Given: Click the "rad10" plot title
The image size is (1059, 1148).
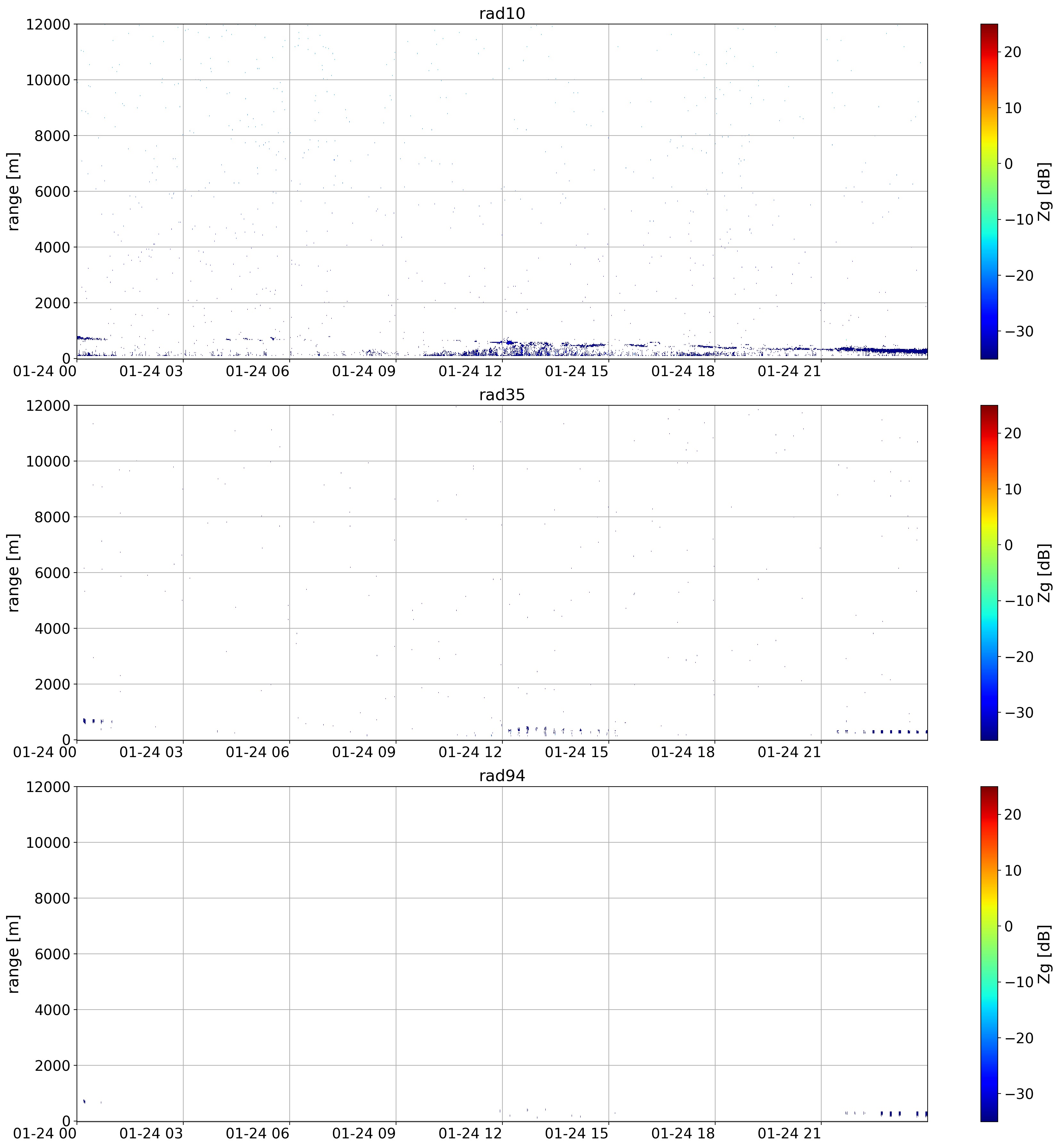Looking at the screenshot, I should tap(502, 13).
